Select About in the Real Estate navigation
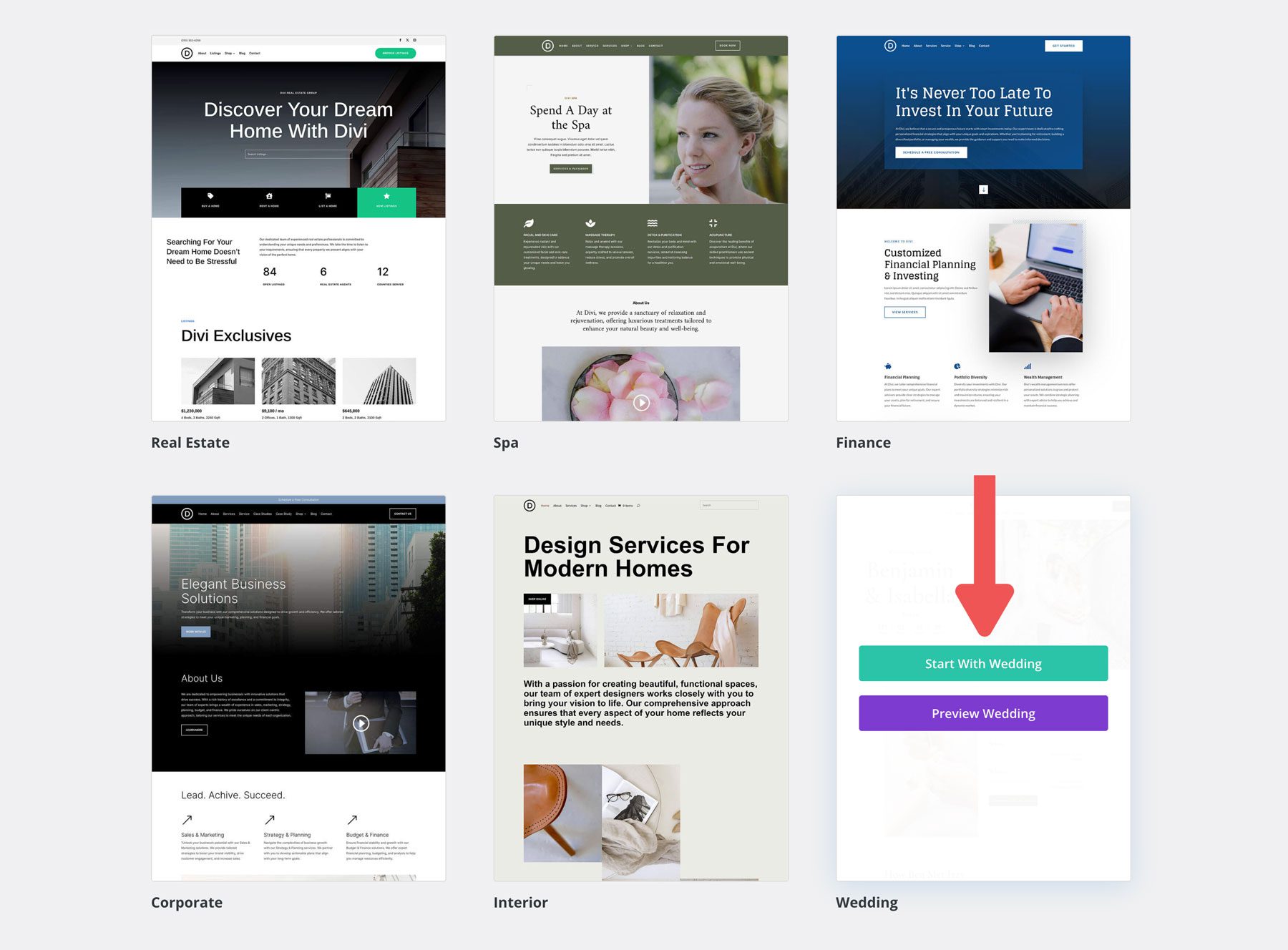Viewport: 1288px width, 950px height. [x=202, y=53]
